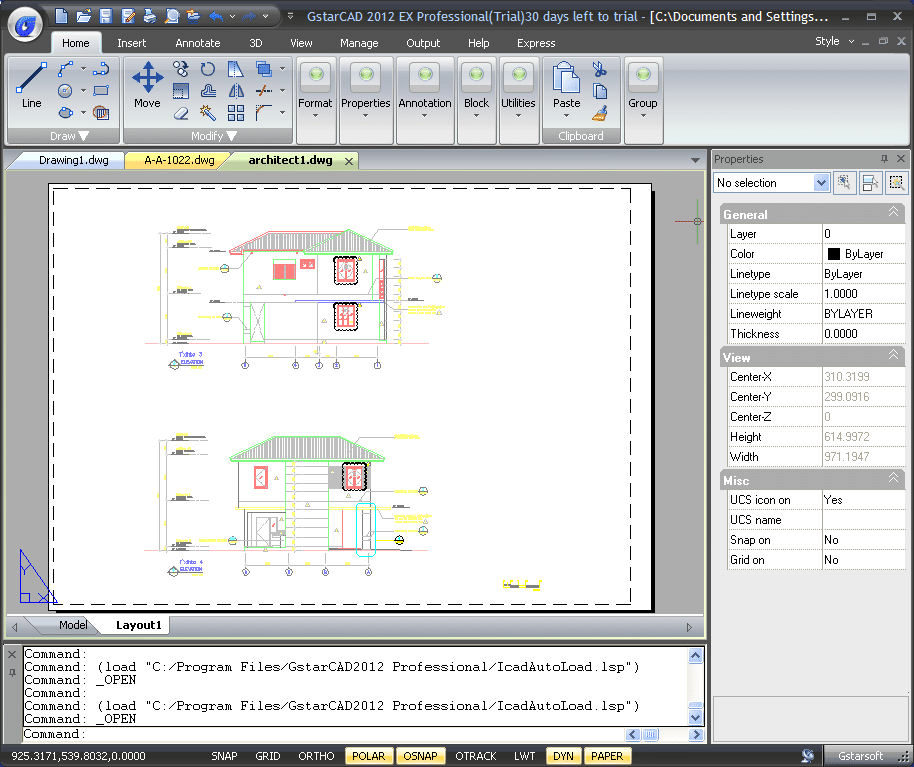Viewport: 914px width, 767px height.
Task: Open the Utilities dropdown panel
Action: pyautogui.click(x=518, y=100)
